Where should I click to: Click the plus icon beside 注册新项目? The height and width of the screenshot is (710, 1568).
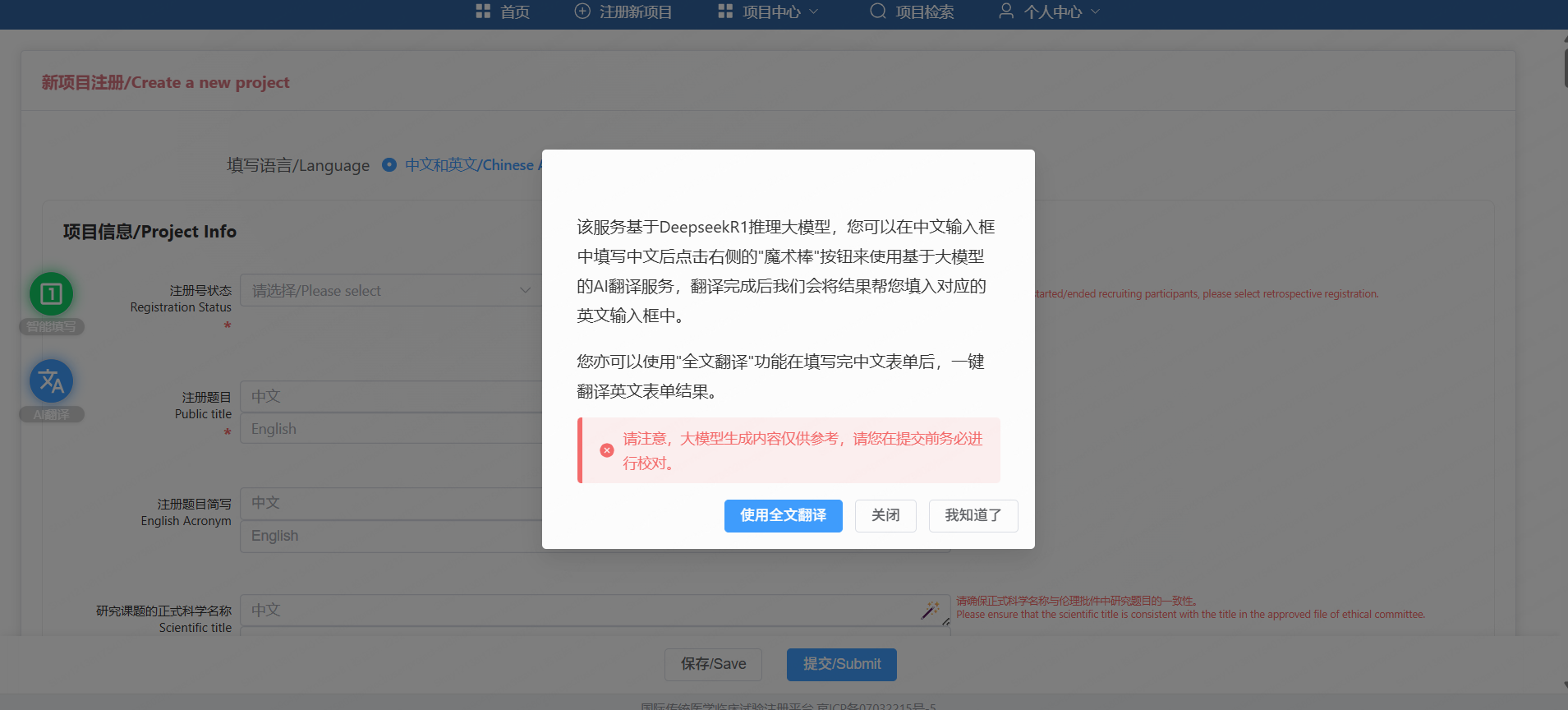pyautogui.click(x=582, y=12)
